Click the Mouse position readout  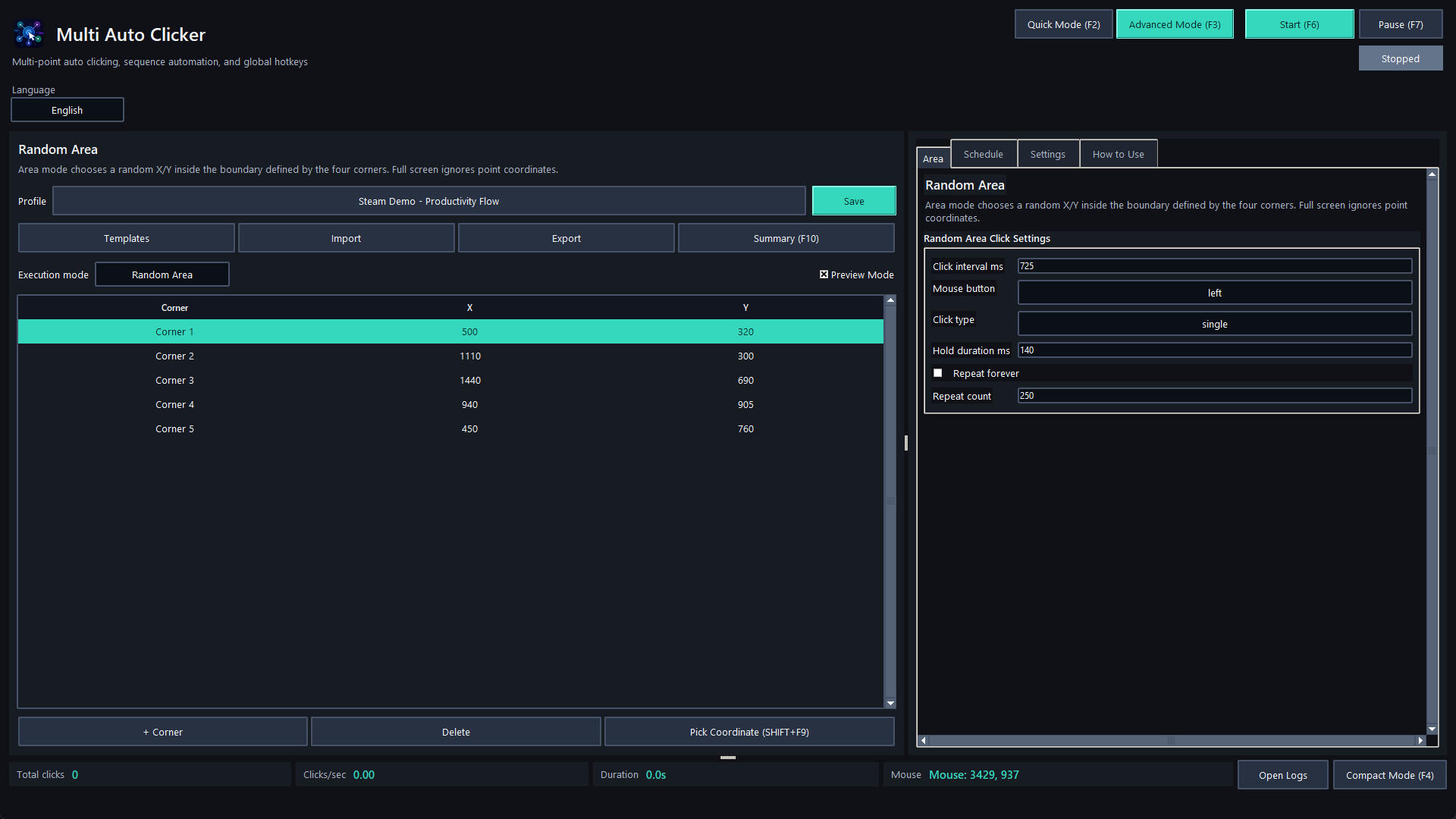coord(974,774)
